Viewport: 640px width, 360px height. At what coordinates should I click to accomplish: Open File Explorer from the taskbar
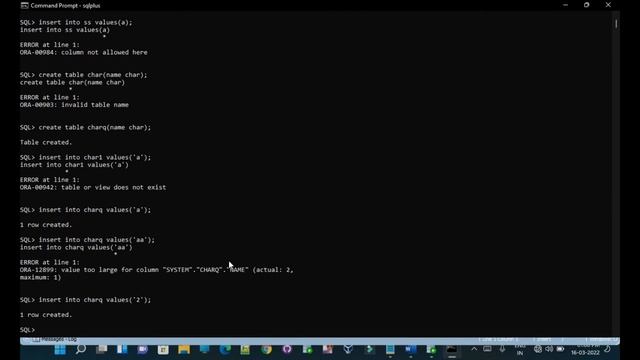coord(184,349)
